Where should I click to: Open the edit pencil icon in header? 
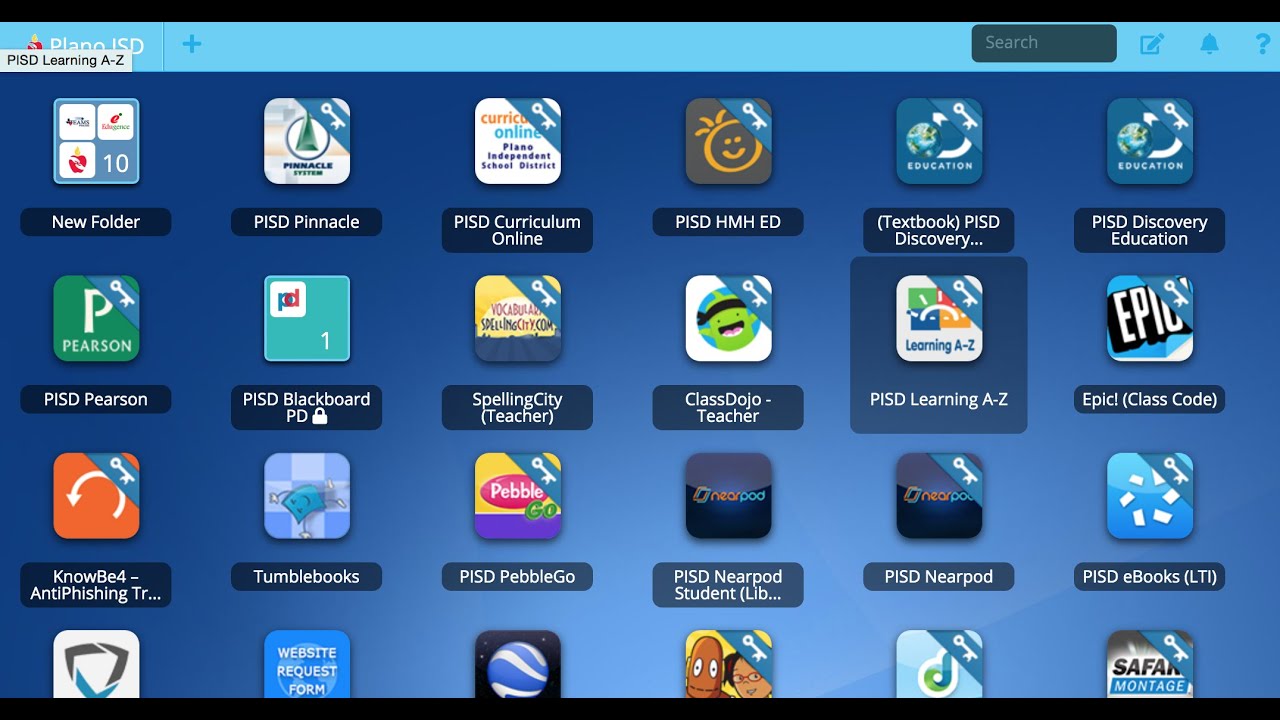1152,44
